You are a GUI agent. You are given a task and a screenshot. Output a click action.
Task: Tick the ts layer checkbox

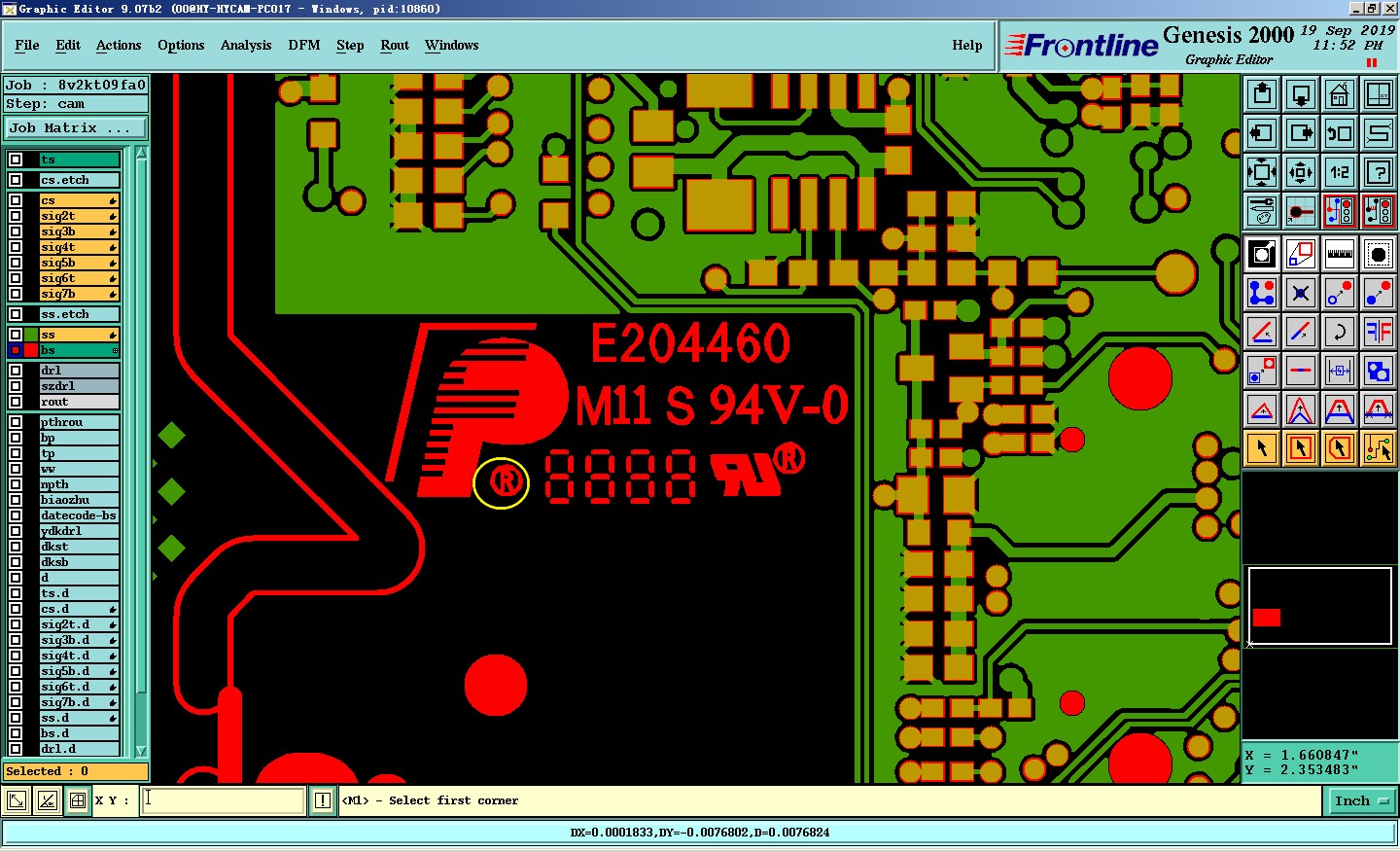16,160
